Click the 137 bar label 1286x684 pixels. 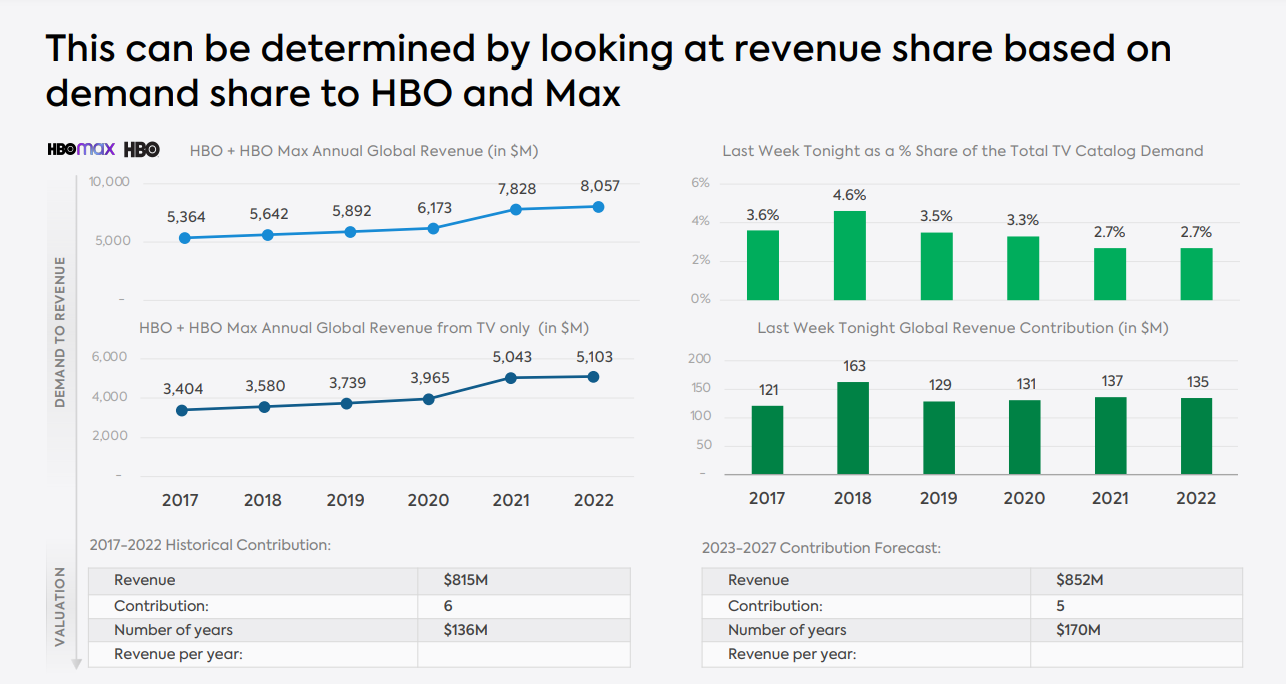click(1112, 381)
